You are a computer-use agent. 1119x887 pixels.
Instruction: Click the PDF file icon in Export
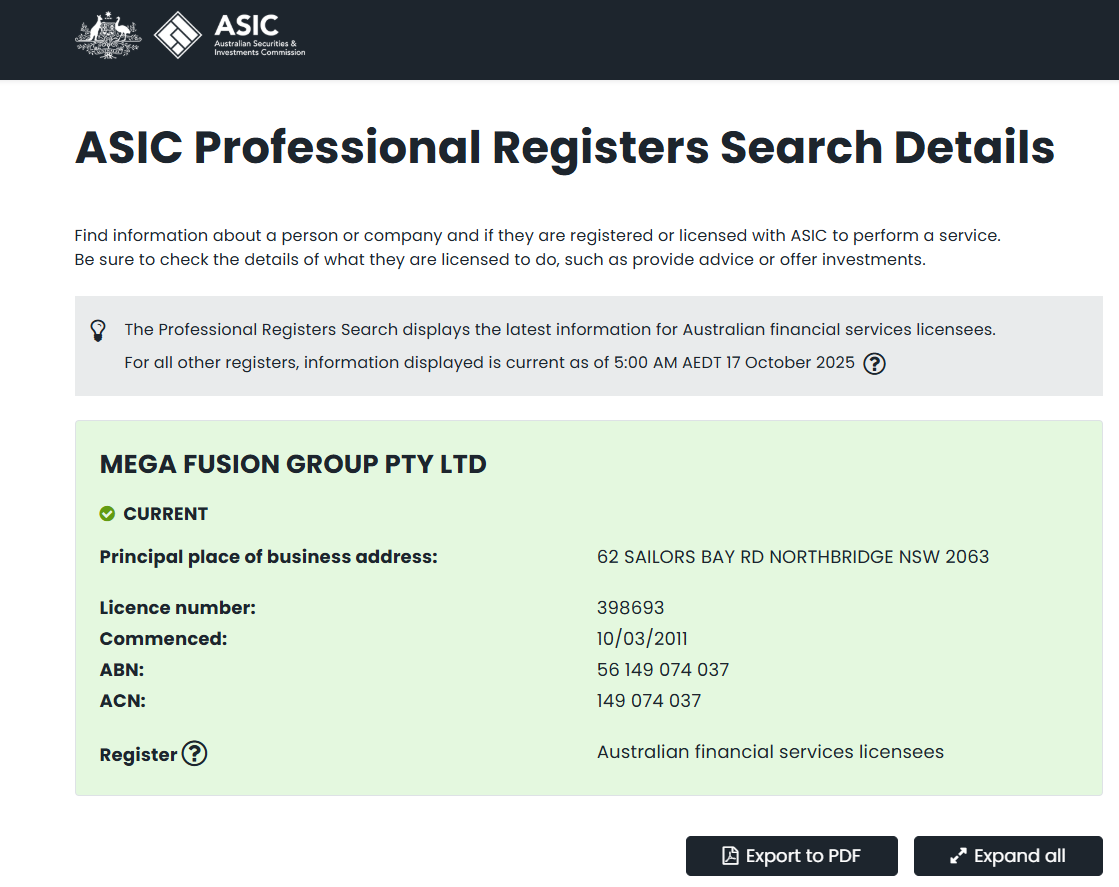point(730,856)
